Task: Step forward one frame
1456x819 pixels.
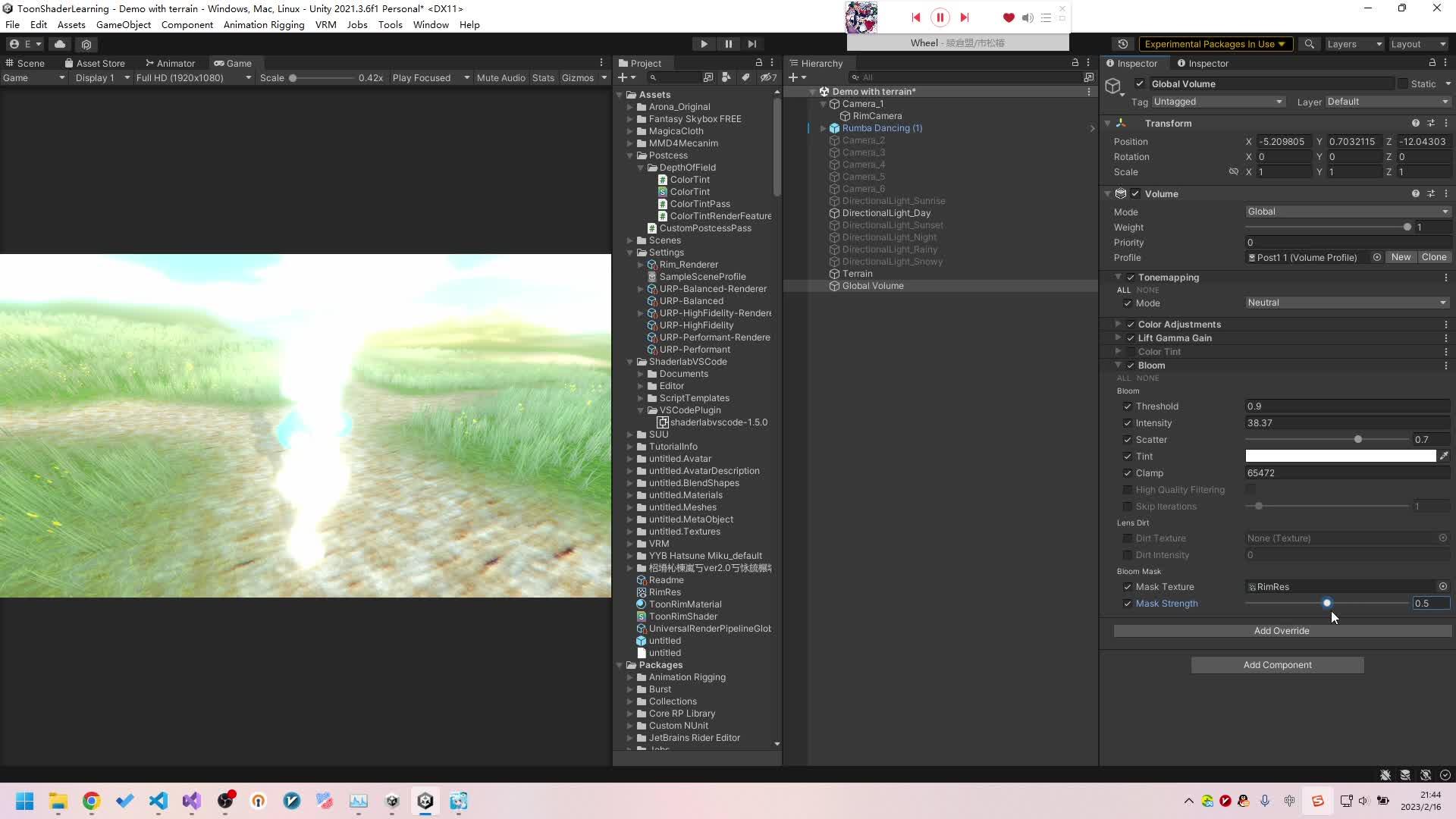Action: pos(752,43)
